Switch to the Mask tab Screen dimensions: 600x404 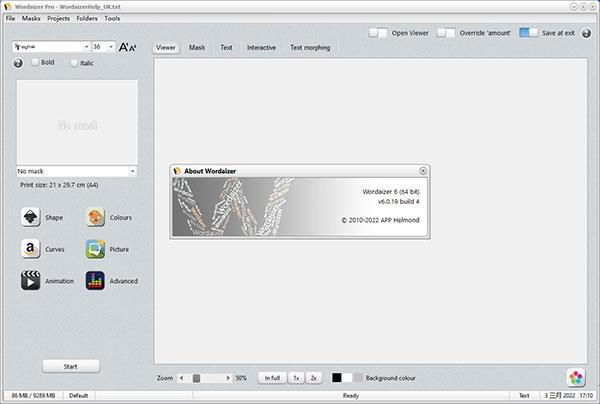(x=197, y=47)
